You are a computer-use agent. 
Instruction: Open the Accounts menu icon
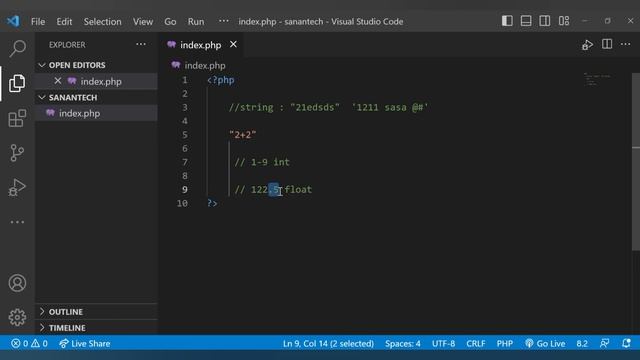click(x=17, y=283)
